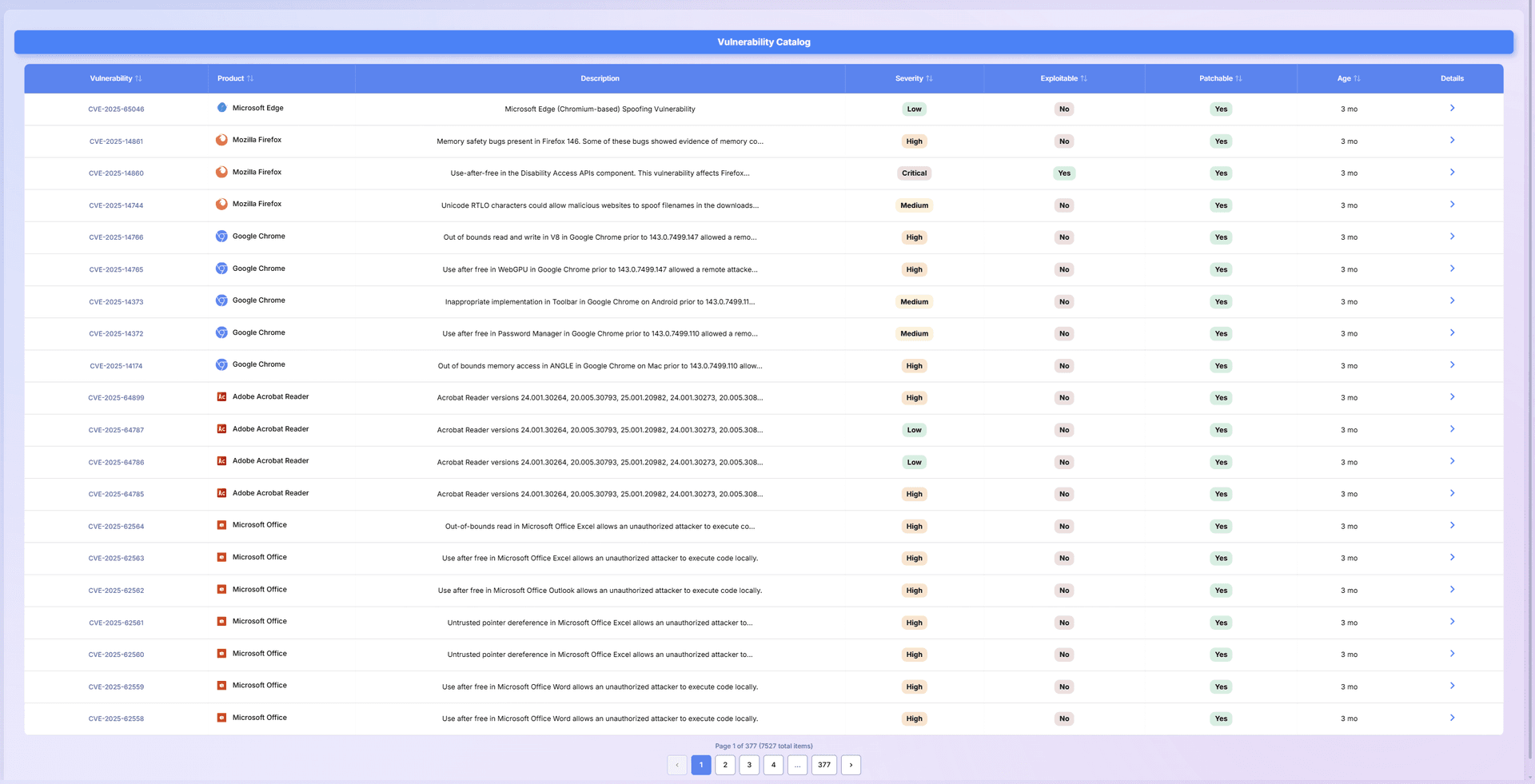Click the Firefox icon in CVE-2025-14861 row
The width and height of the screenshot is (1535, 784).
tap(221, 140)
